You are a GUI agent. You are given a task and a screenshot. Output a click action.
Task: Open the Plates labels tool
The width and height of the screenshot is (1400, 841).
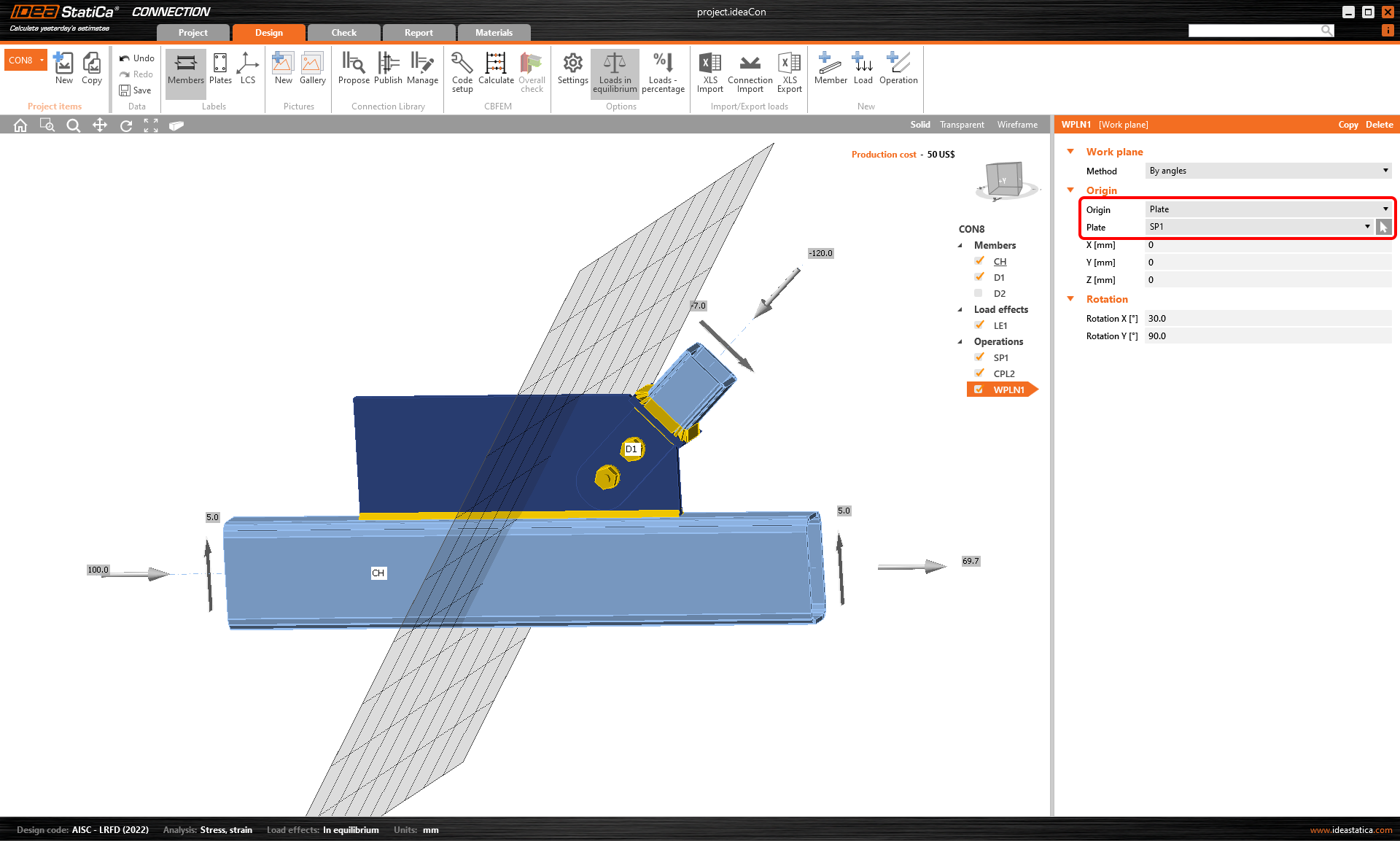[x=220, y=69]
